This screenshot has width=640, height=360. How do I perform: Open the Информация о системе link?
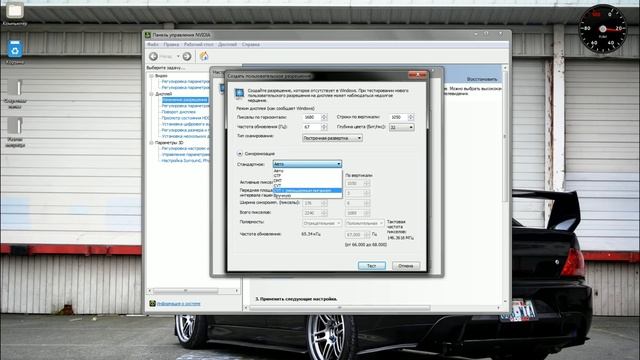178,304
